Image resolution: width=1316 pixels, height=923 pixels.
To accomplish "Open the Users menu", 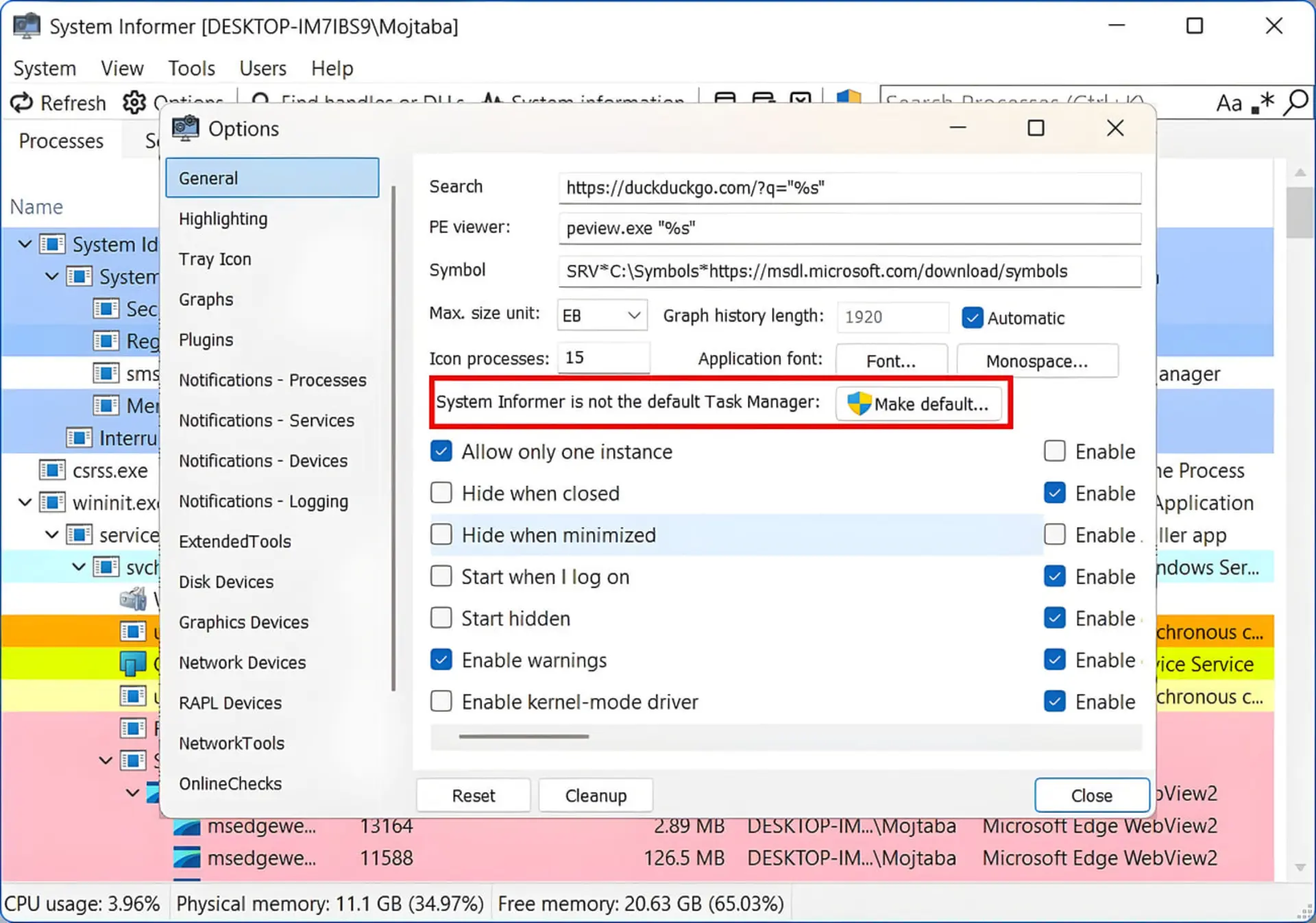I will (263, 69).
